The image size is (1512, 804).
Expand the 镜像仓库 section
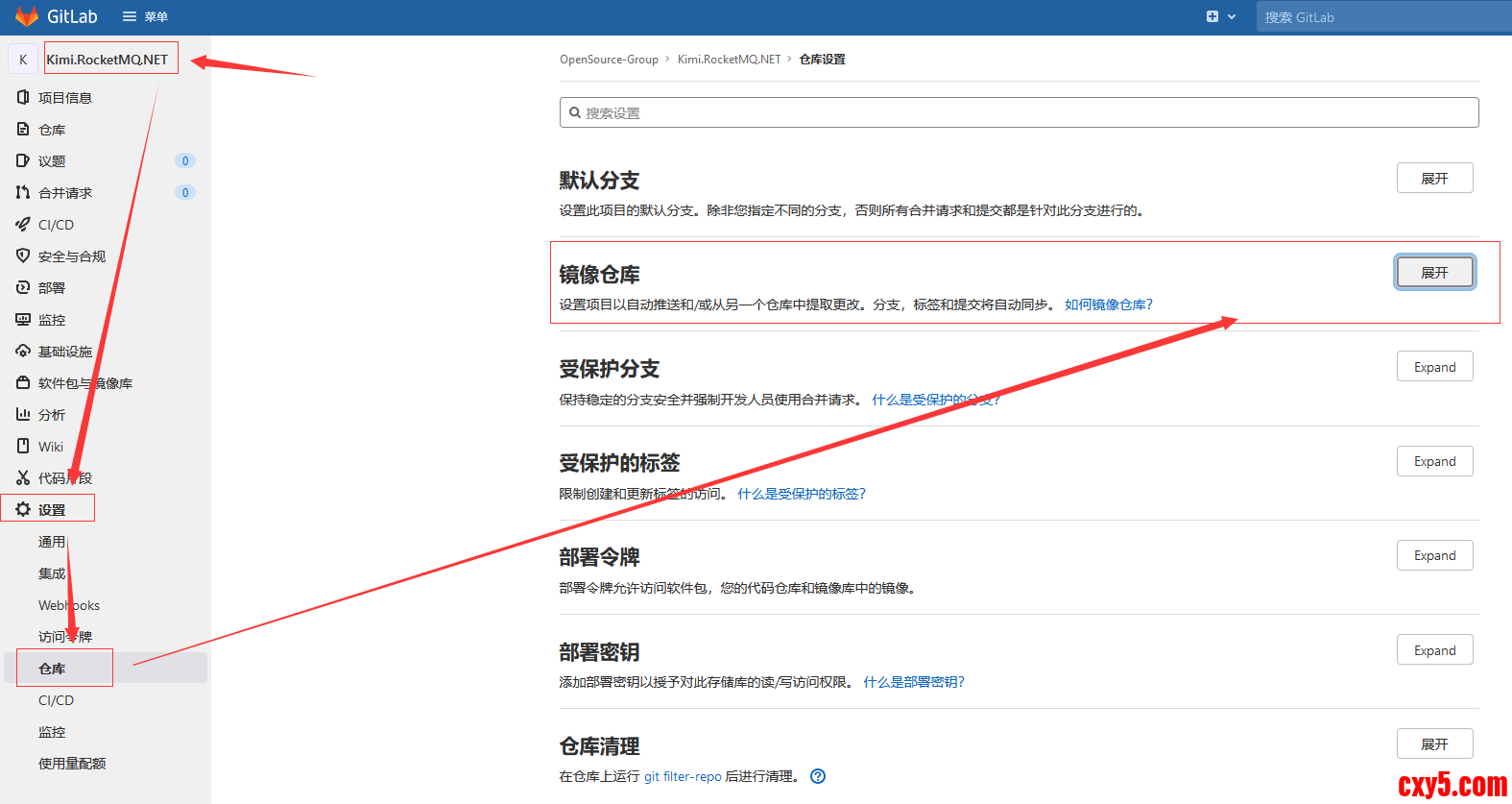point(1434,273)
